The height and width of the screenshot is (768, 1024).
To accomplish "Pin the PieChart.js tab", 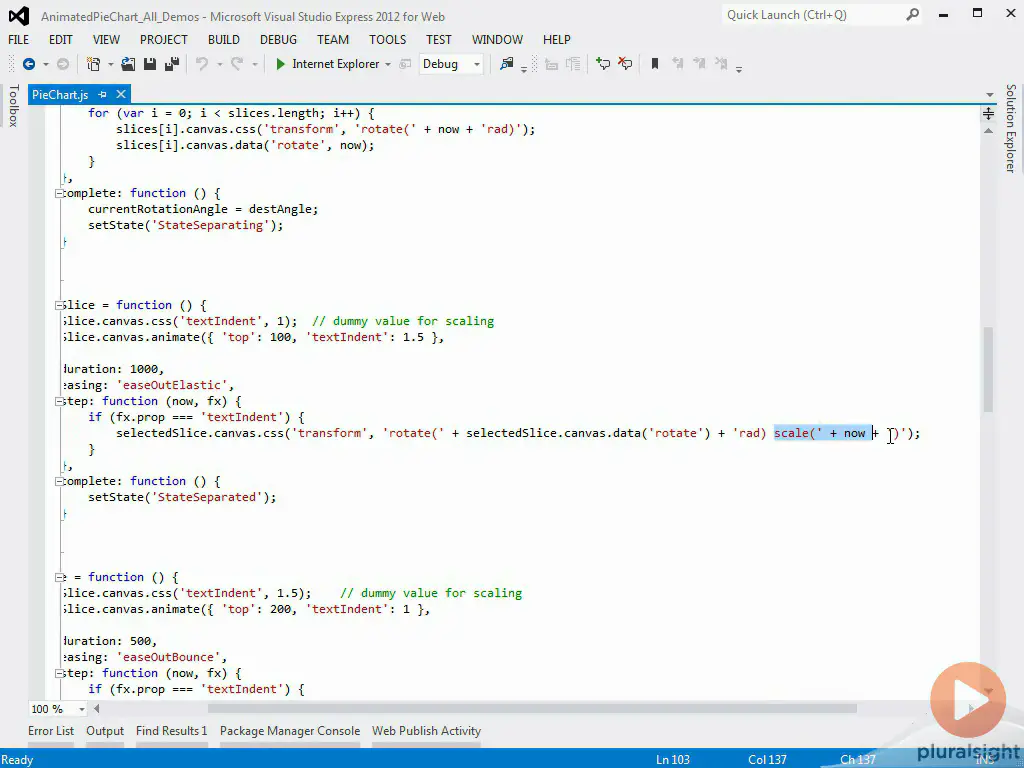I will 103,95.
